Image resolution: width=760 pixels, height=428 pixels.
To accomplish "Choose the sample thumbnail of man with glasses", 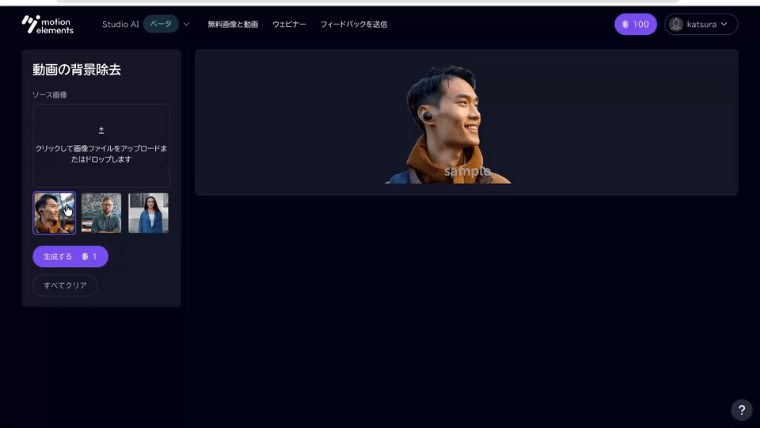I will (101, 213).
